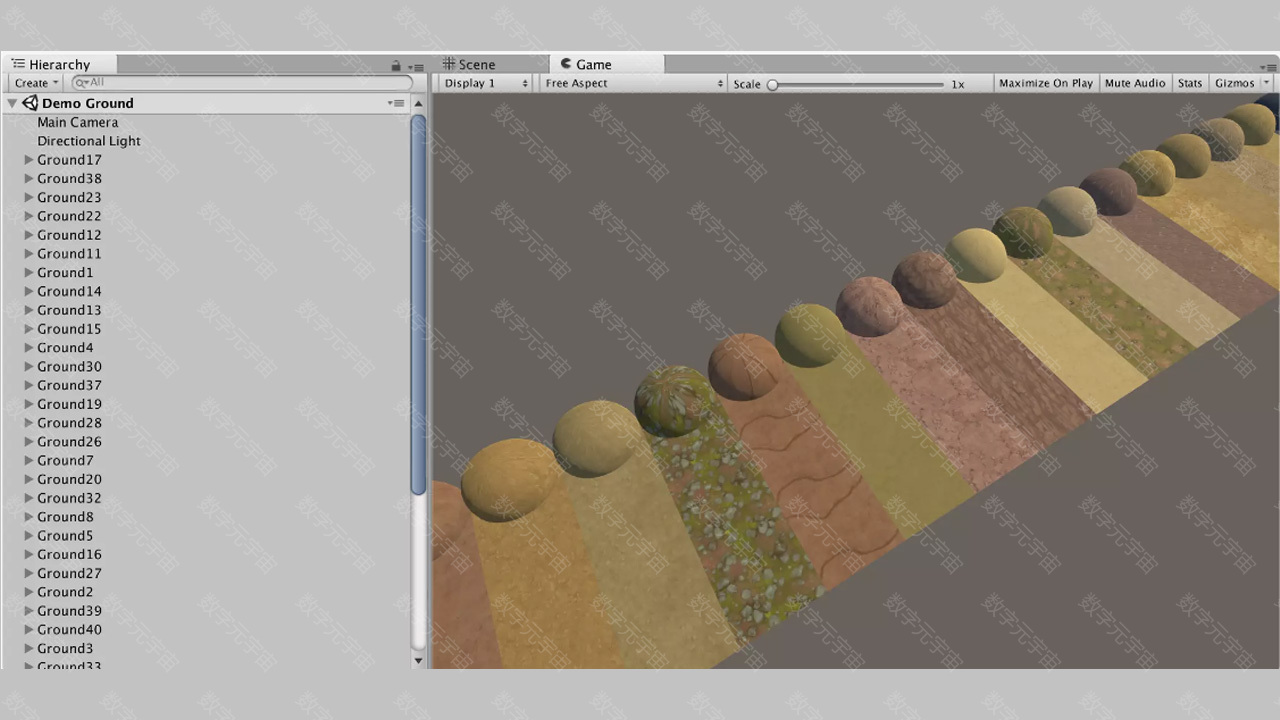Screen dimensions: 1280x720
Task: Select Main Camera in the Hierarchy
Action: pos(78,122)
